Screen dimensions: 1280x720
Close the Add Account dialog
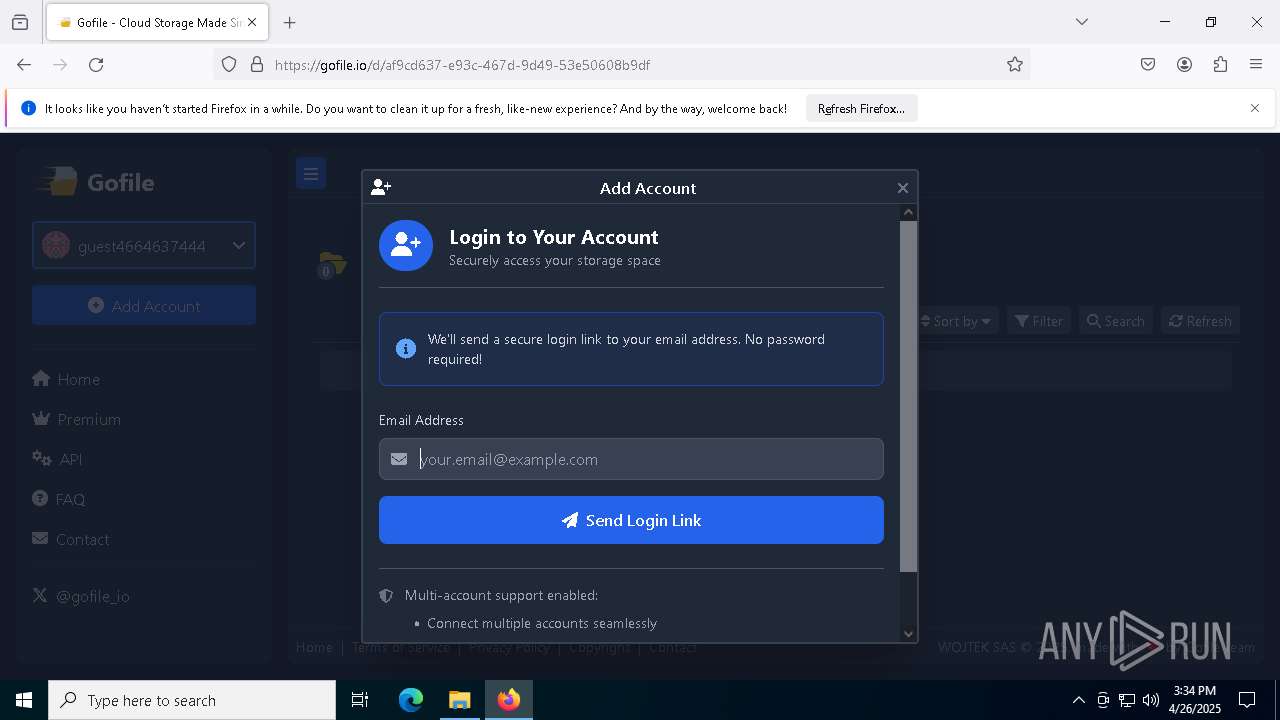(902, 188)
